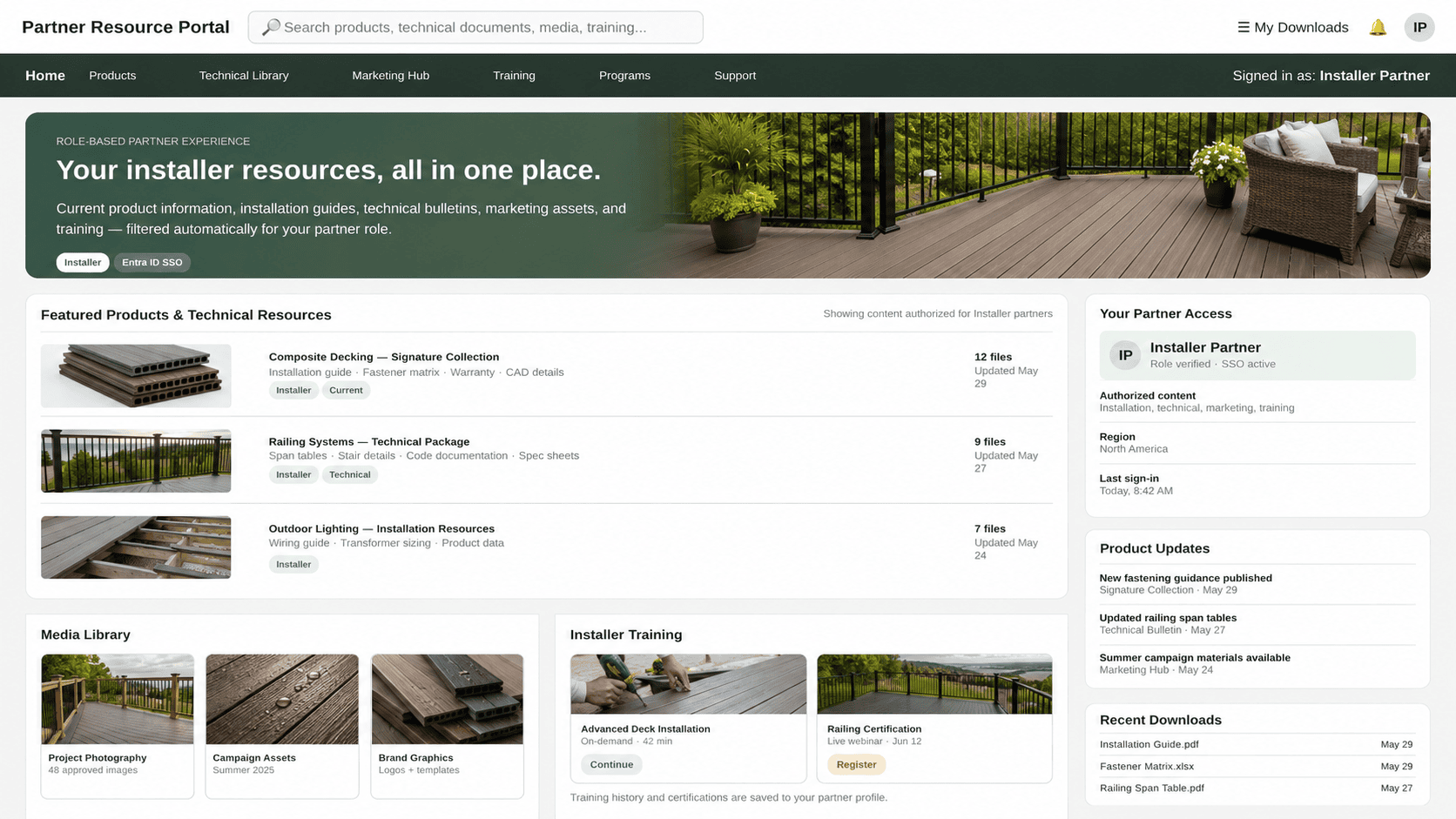Image resolution: width=1456 pixels, height=819 pixels.
Task: Open Support in the navigation bar
Action: (735, 76)
